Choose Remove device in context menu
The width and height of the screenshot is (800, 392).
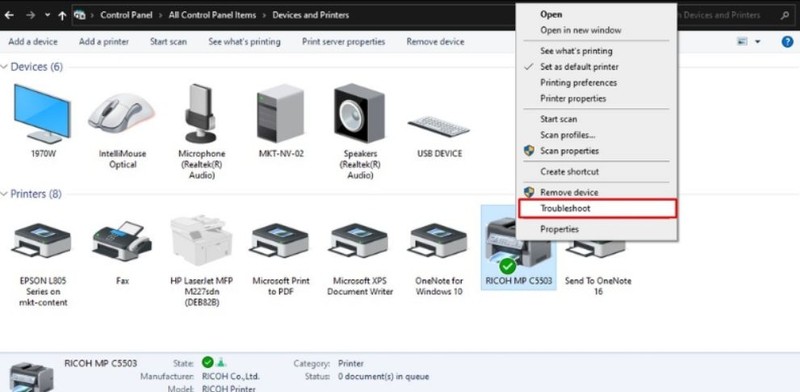596,192
